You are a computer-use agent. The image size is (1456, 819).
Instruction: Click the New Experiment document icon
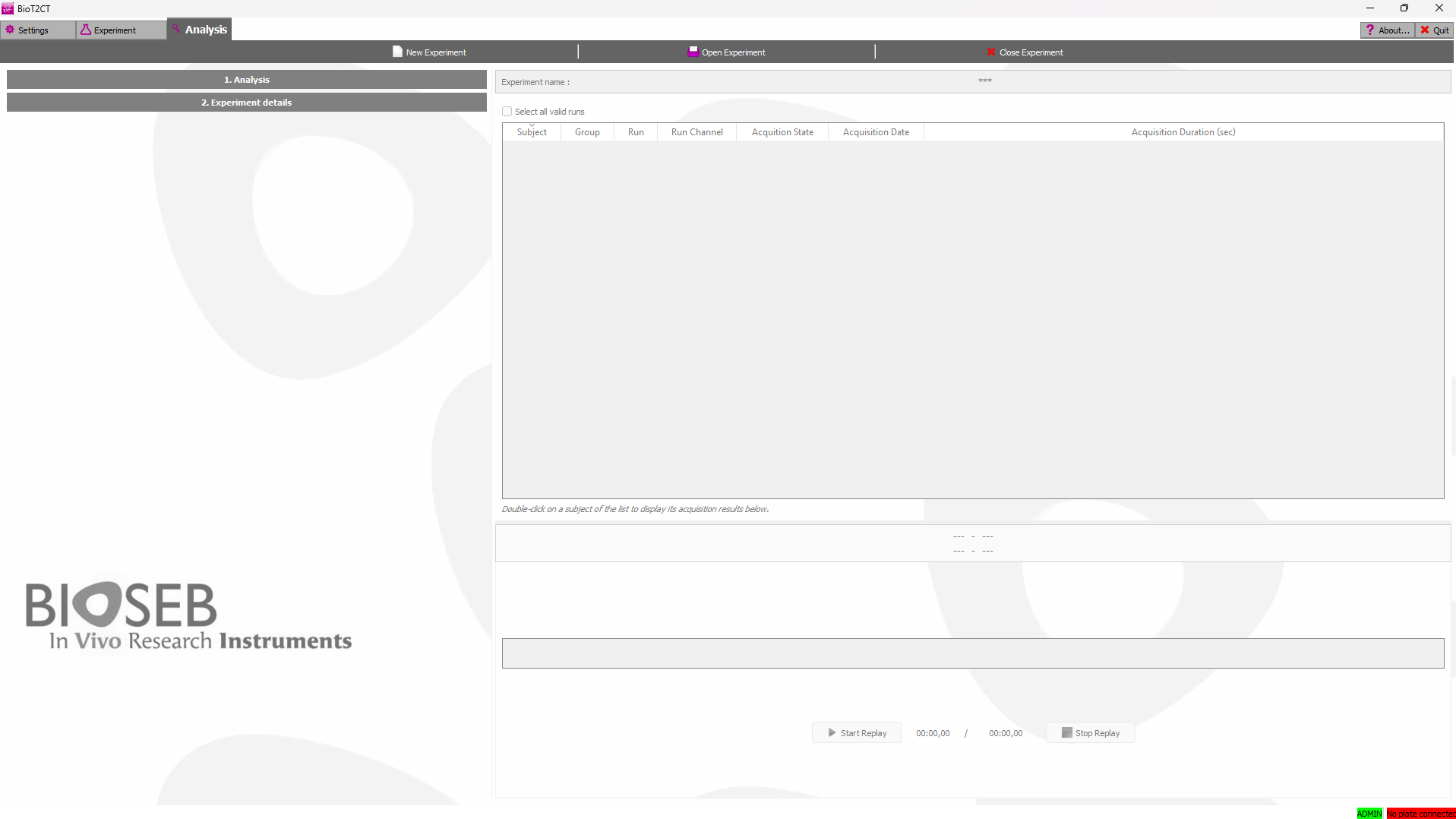(x=397, y=52)
